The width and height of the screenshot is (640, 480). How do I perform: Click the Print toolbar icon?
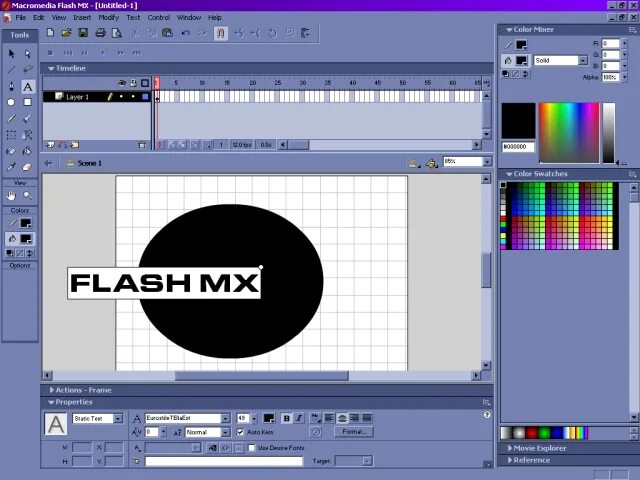(100, 33)
